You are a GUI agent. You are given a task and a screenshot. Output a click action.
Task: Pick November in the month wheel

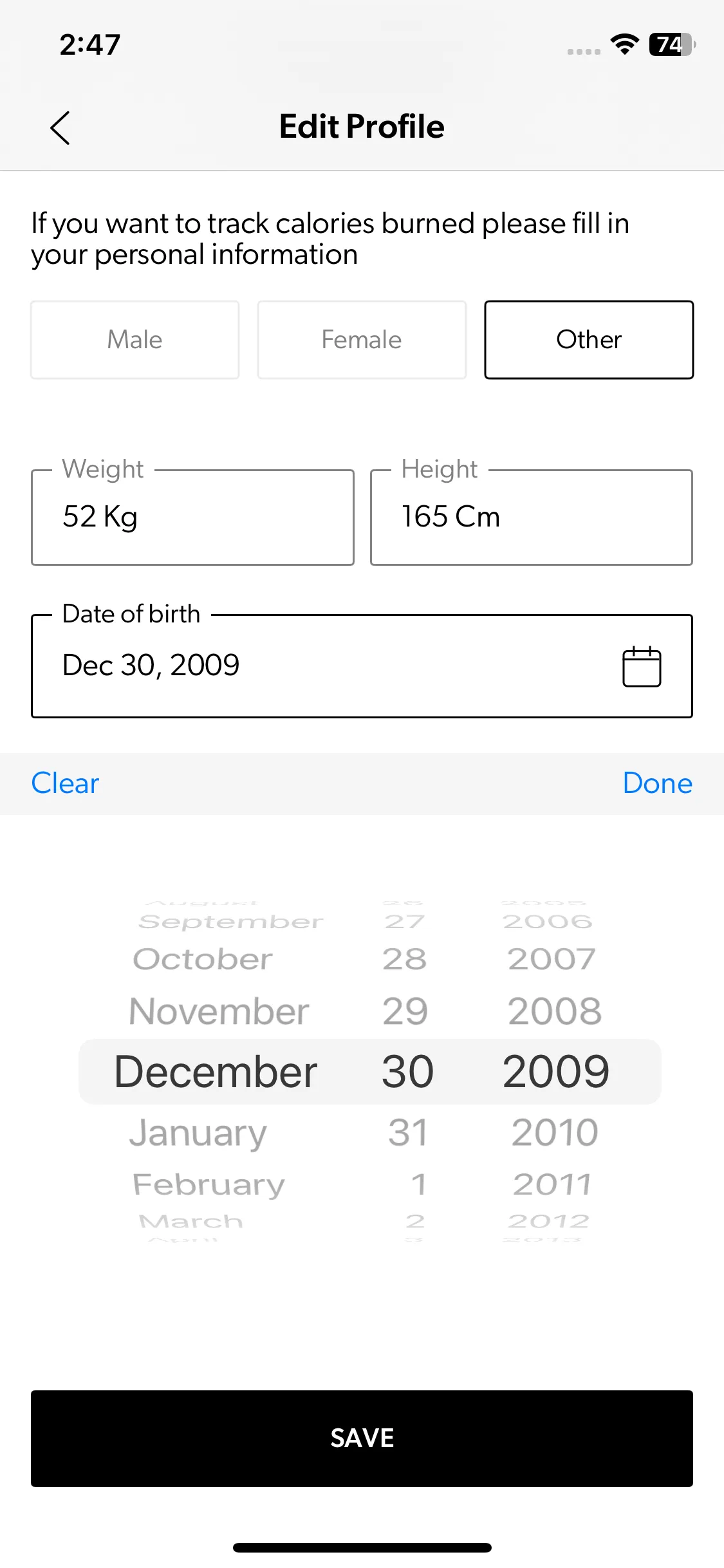pos(219,1011)
